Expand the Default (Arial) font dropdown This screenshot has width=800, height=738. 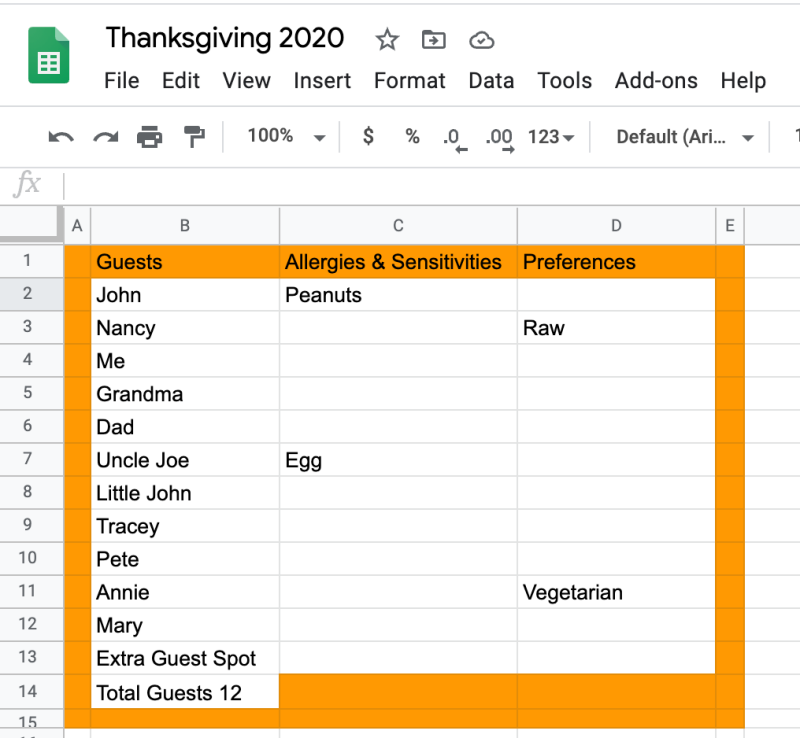(x=685, y=137)
